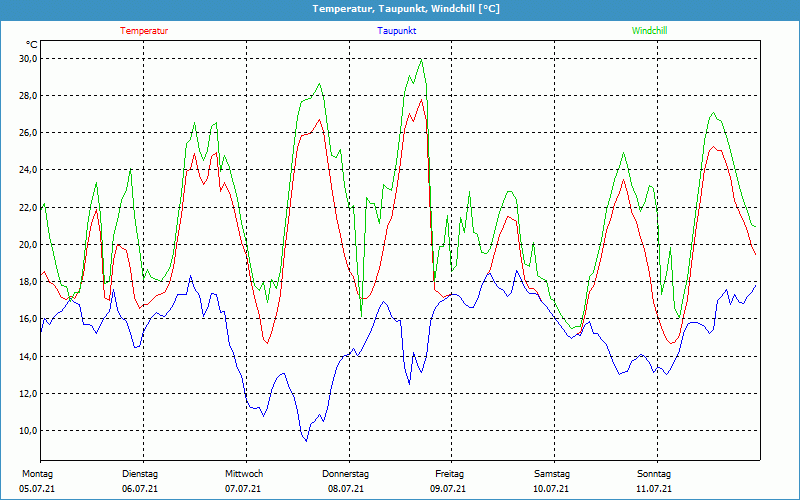The height and width of the screenshot is (500, 800).
Task: Click the blue Taupunkt legend label
Action: pos(396,31)
